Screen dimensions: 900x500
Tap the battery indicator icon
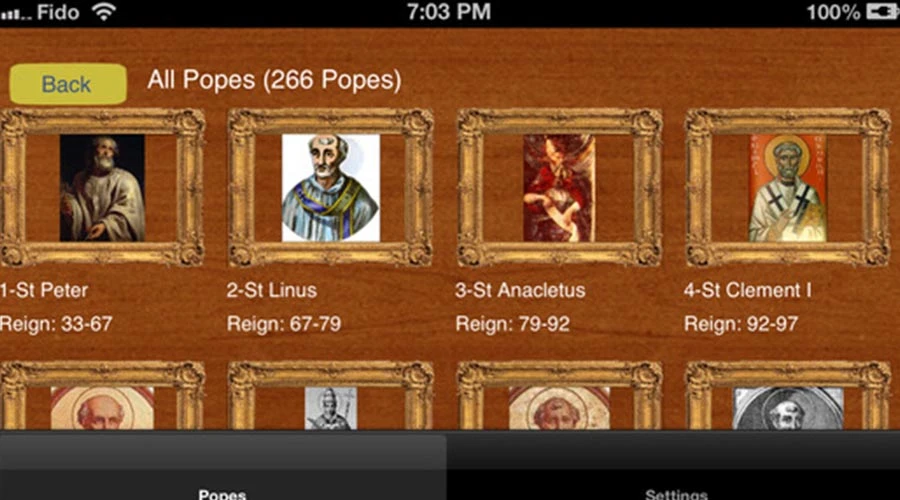tap(882, 11)
